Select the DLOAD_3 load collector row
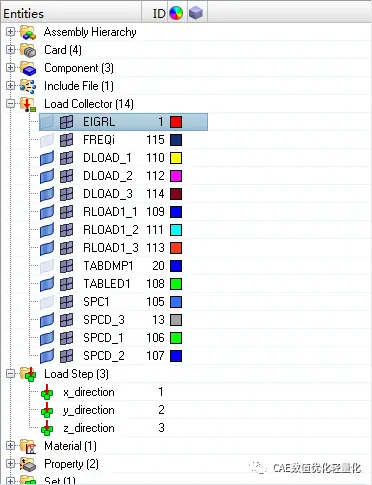The width and height of the screenshot is (372, 485). [123, 194]
